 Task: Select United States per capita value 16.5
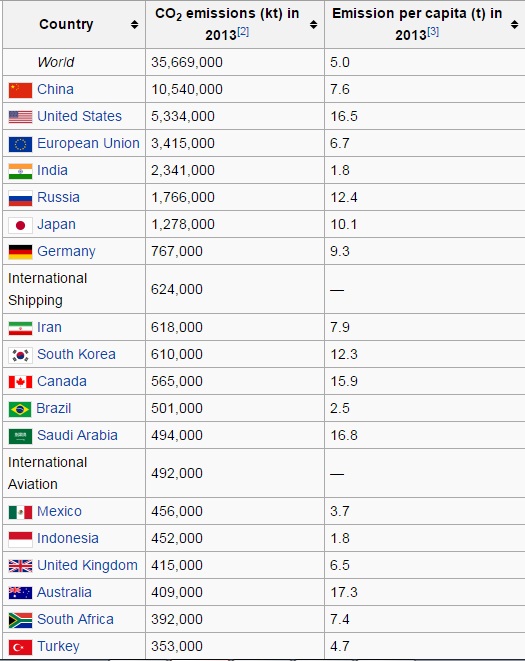click(x=344, y=116)
